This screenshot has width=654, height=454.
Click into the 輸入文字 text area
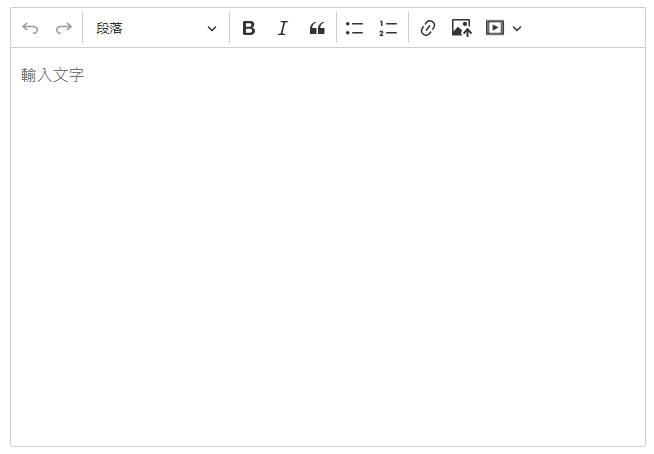coord(328,247)
